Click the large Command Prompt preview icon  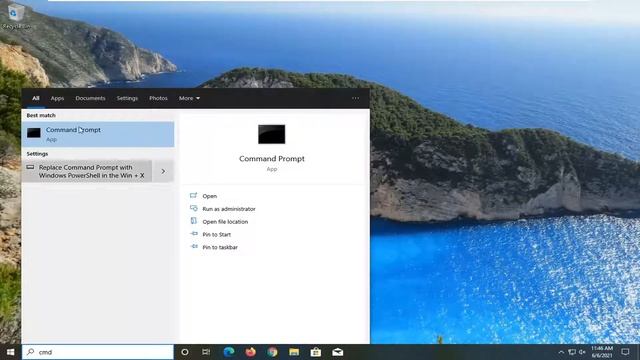271,134
